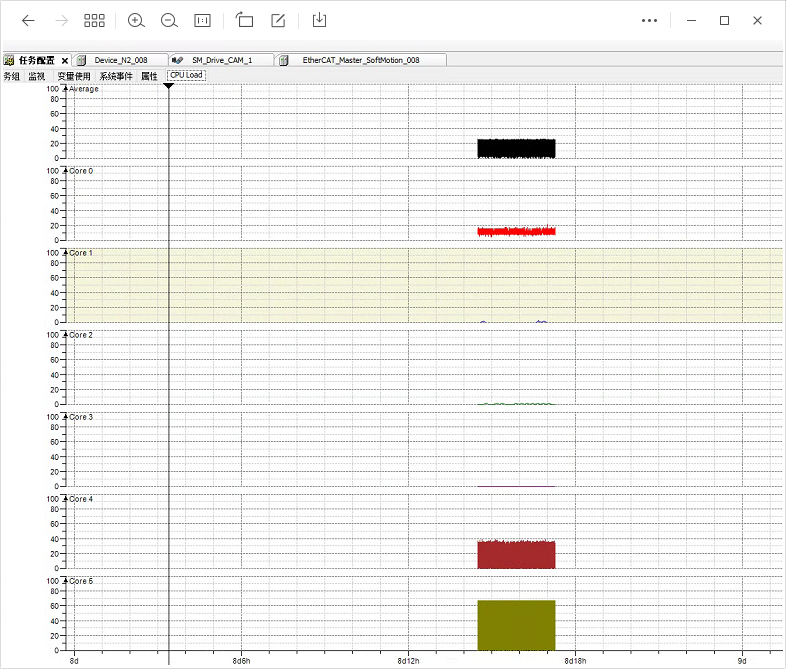Select the CPU Load sub-tab
786x669 pixels.
coord(186,75)
